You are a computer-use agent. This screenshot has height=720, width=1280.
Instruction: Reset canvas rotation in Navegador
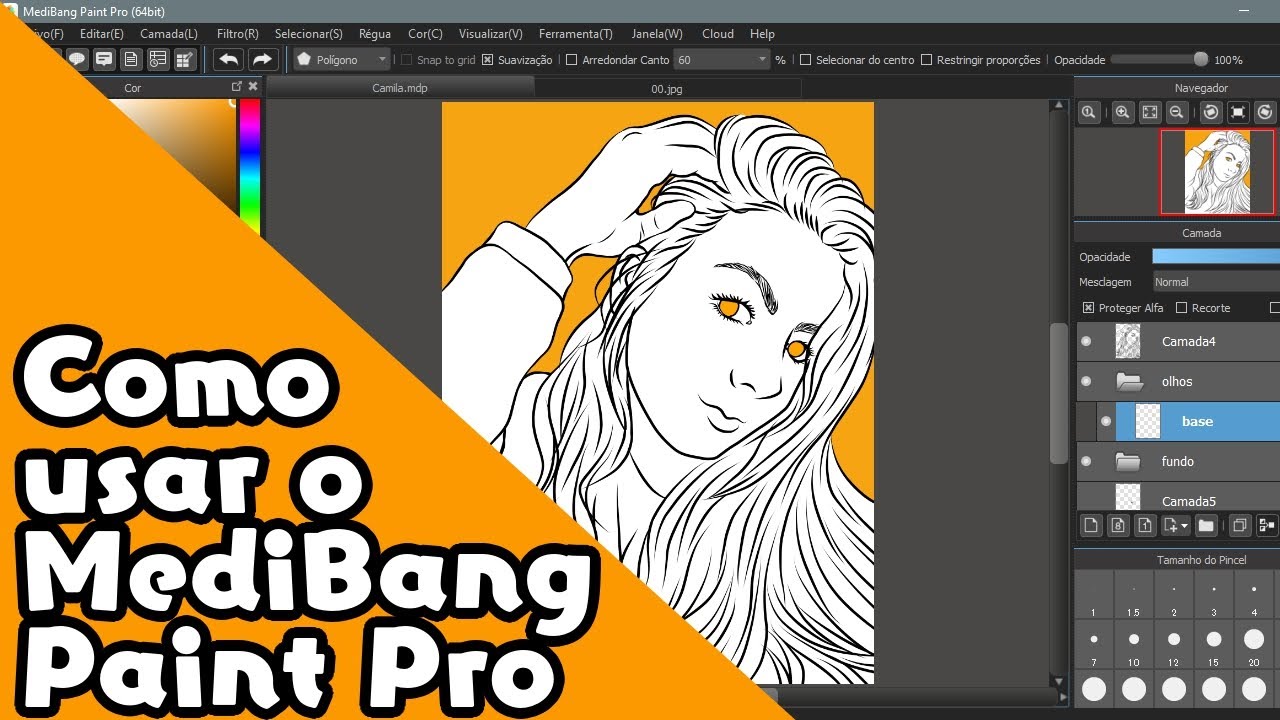(1238, 113)
